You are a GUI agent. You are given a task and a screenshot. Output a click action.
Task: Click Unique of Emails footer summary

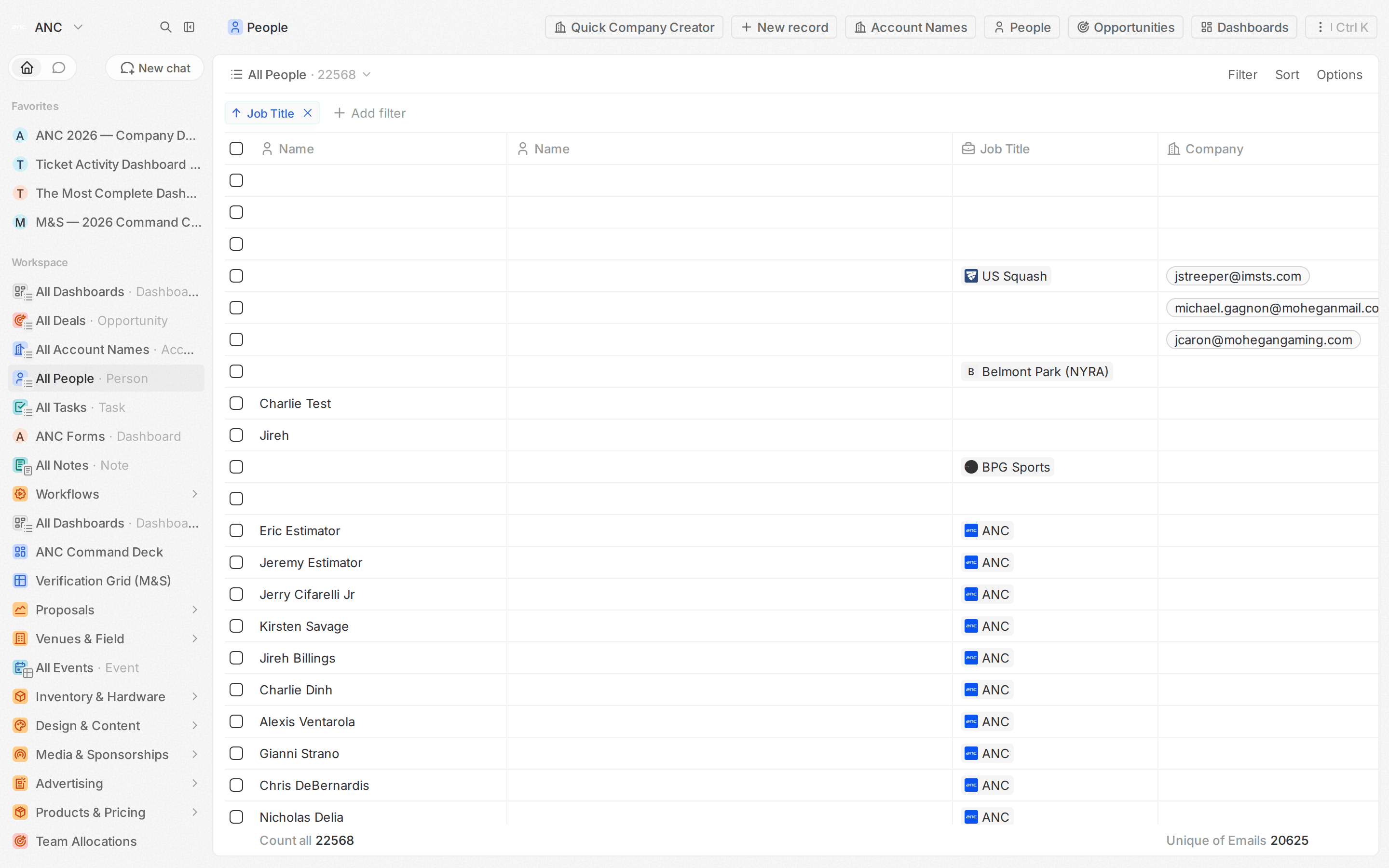(x=1237, y=840)
